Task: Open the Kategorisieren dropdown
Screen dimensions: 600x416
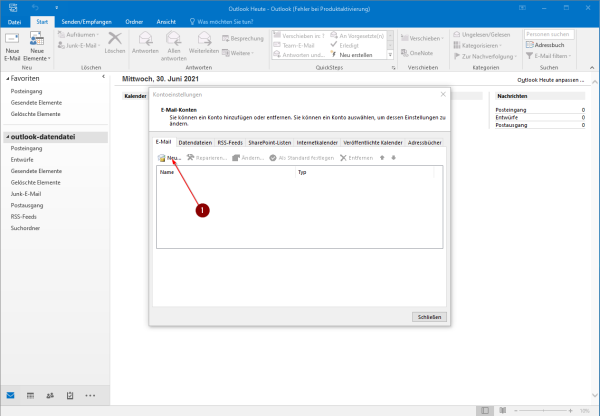Action: [478, 45]
